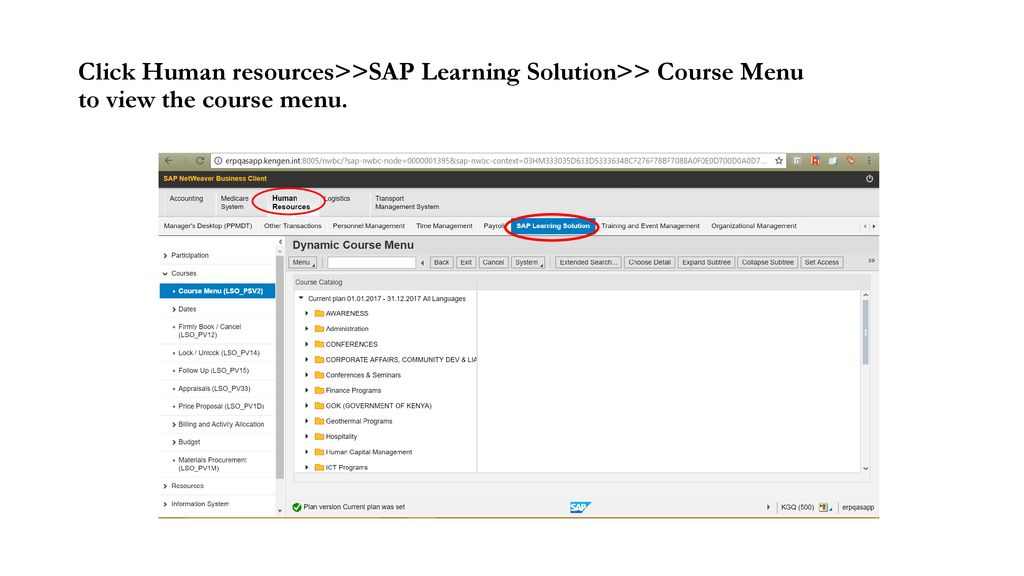Image resolution: width=1024 pixels, height=576 pixels.
Task: Click the orange tag extension icon
Action: click(x=850, y=161)
